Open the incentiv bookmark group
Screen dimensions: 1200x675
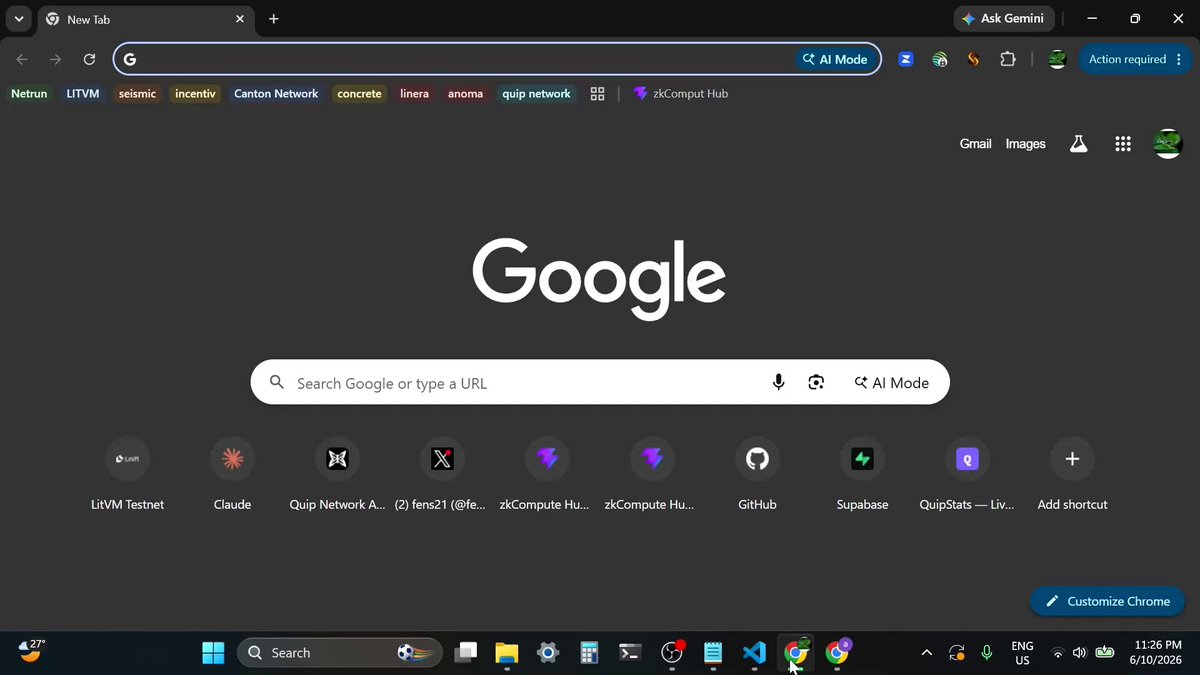(195, 93)
